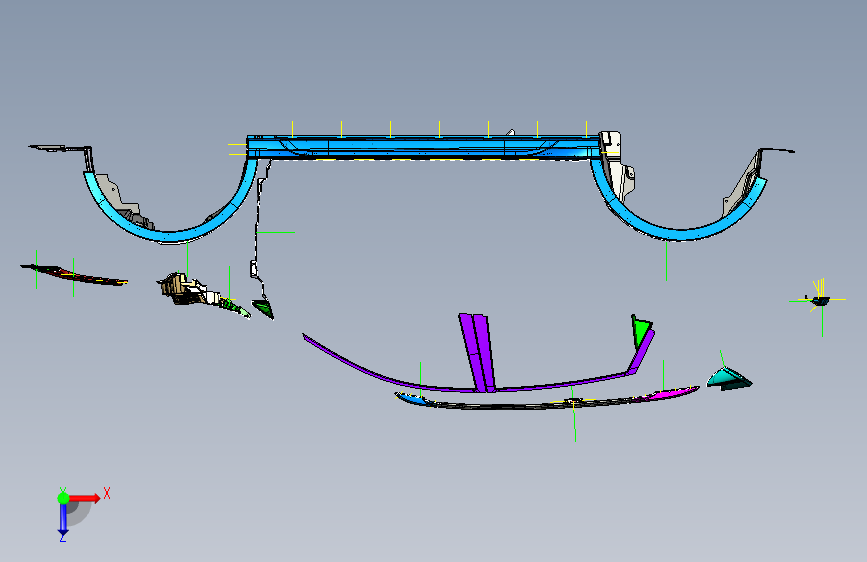Viewport: 867px width, 562px height.
Task: Select the long blue cross beam part
Action: tap(423, 148)
